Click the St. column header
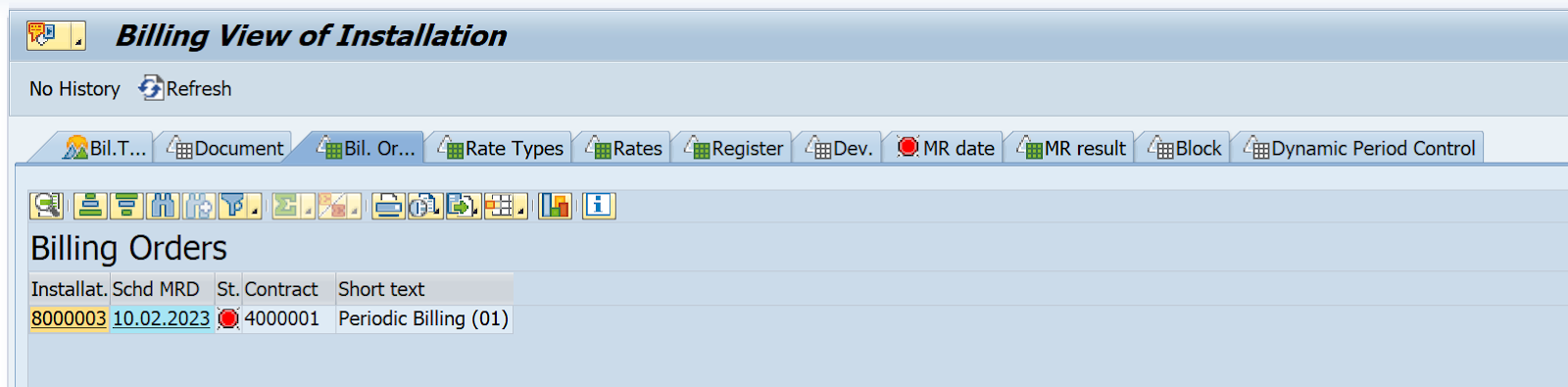Screen dimensions: 1568x387 tap(228, 289)
